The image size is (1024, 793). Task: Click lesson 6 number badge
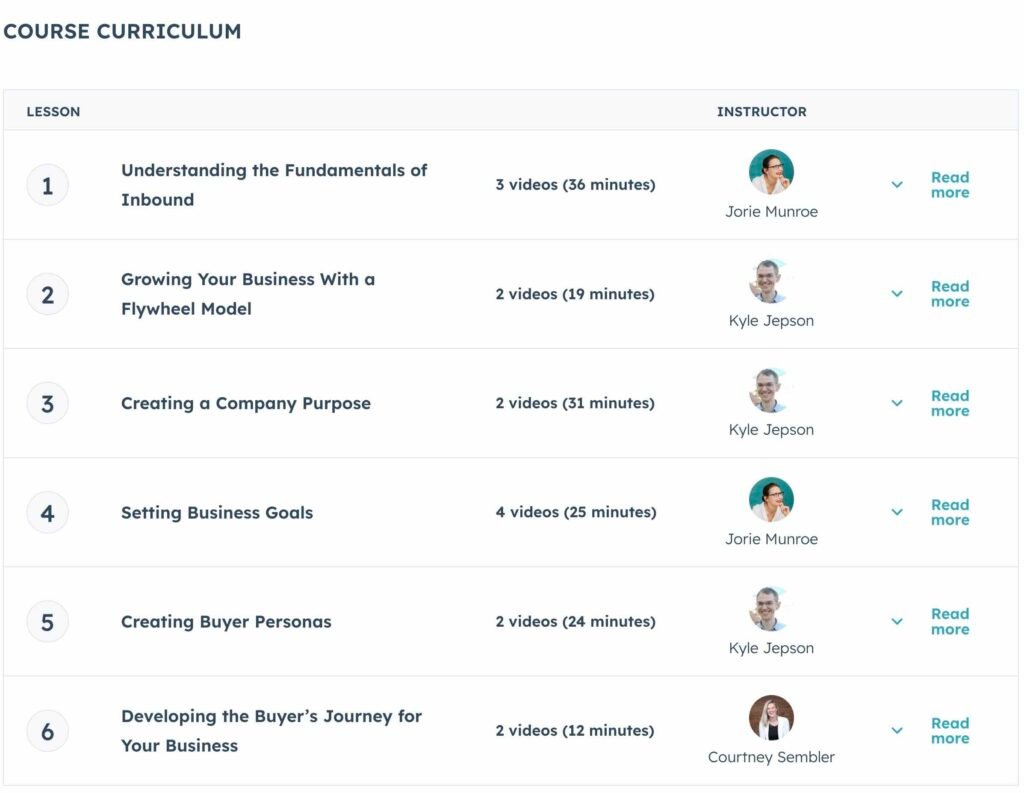coord(47,731)
